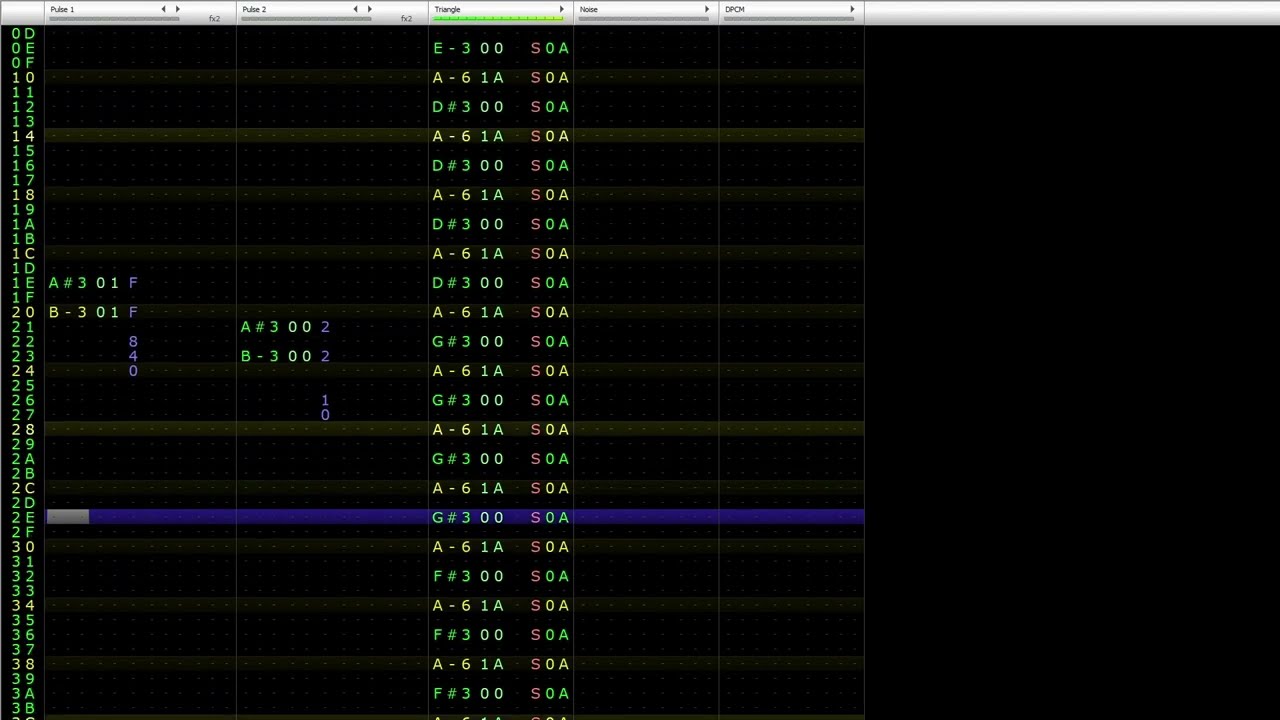
Task: Click volume value 0 in Pulse 2 row 27
Action: tap(325, 415)
